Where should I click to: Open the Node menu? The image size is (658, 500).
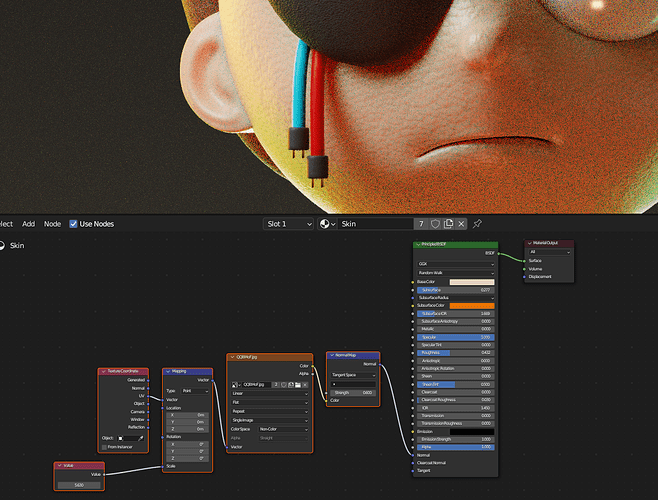[52, 224]
